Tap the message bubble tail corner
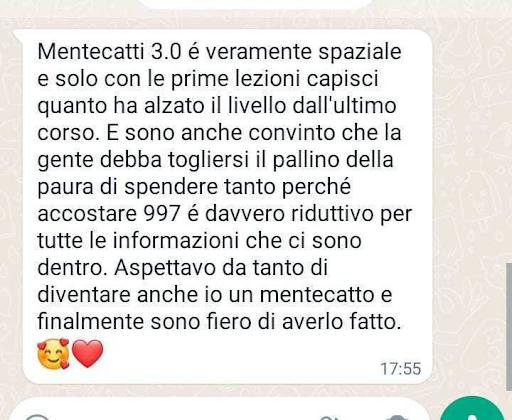The height and width of the screenshot is (420, 512). [x=18, y=33]
